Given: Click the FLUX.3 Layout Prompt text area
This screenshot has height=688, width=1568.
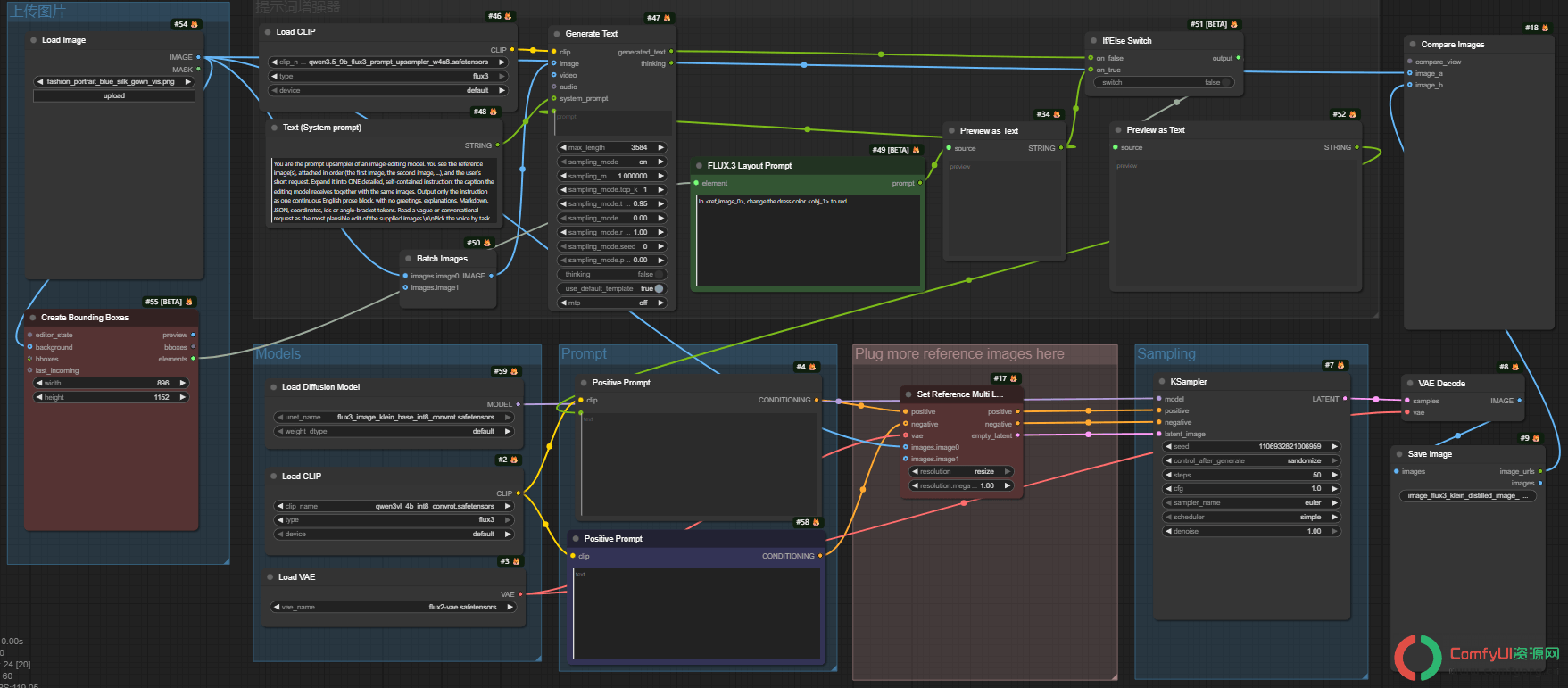Looking at the screenshot, I should pyautogui.click(x=808, y=240).
